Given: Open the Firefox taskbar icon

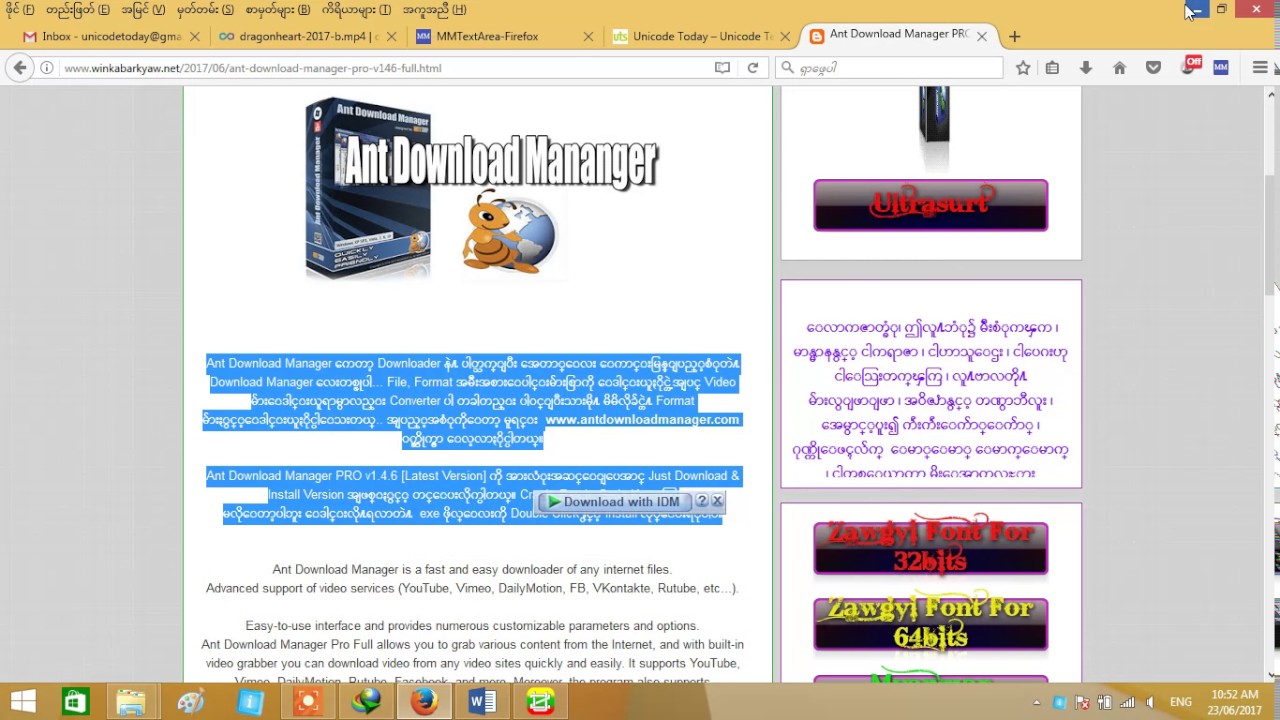Looking at the screenshot, I should click(x=424, y=702).
